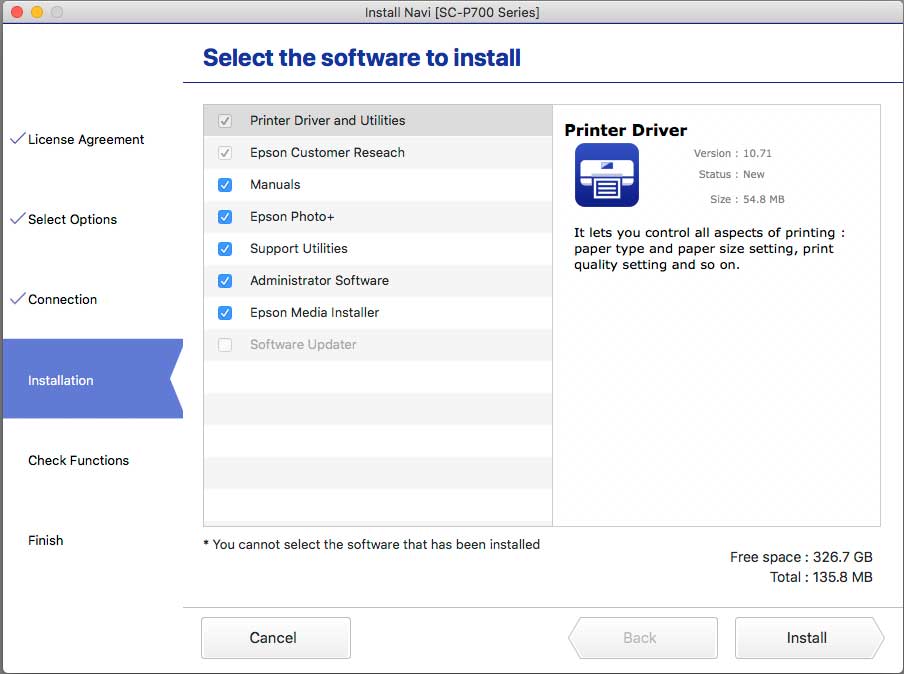This screenshot has width=904, height=674.
Task: Check the Software Updater checkbox
Action: (225, 345)
